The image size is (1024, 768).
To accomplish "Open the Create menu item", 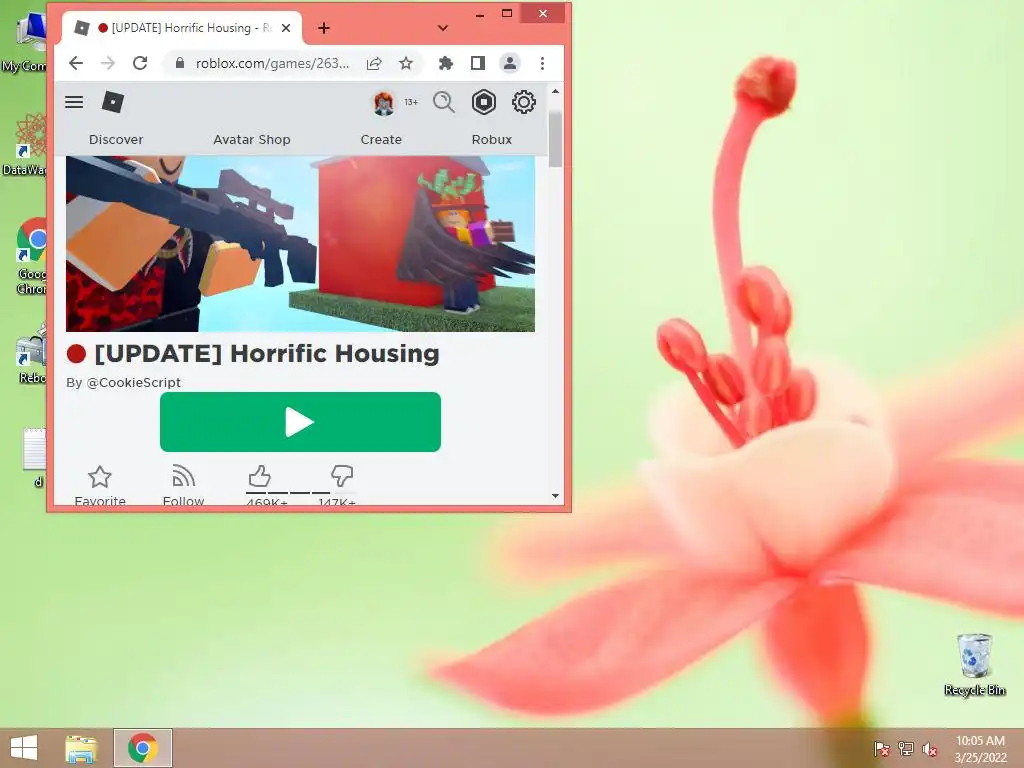I will pyautogui.click(x=381, y=140).
